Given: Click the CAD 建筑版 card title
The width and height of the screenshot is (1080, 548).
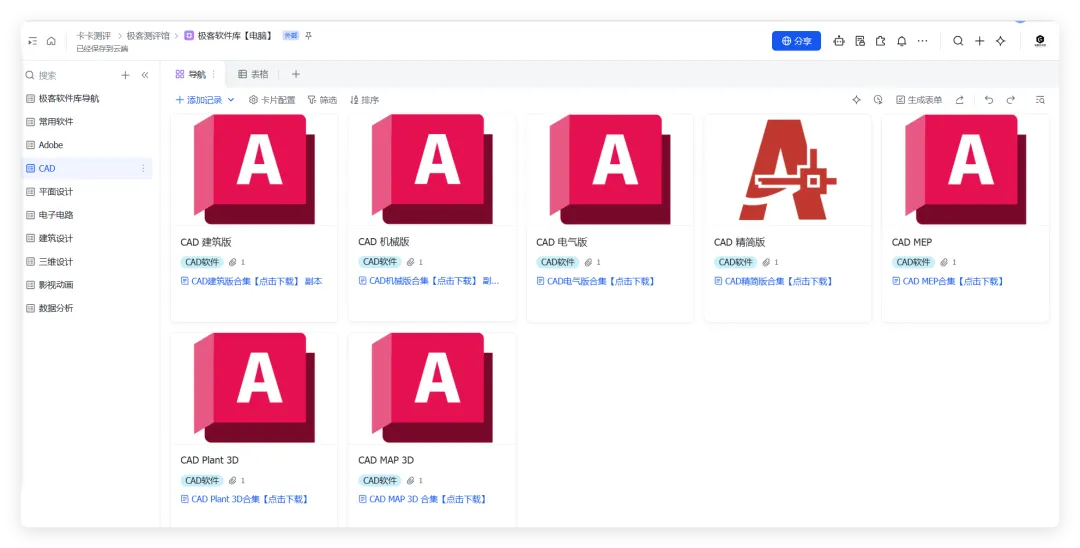Looking at the screenshot, I should click(x=206, y=242).
